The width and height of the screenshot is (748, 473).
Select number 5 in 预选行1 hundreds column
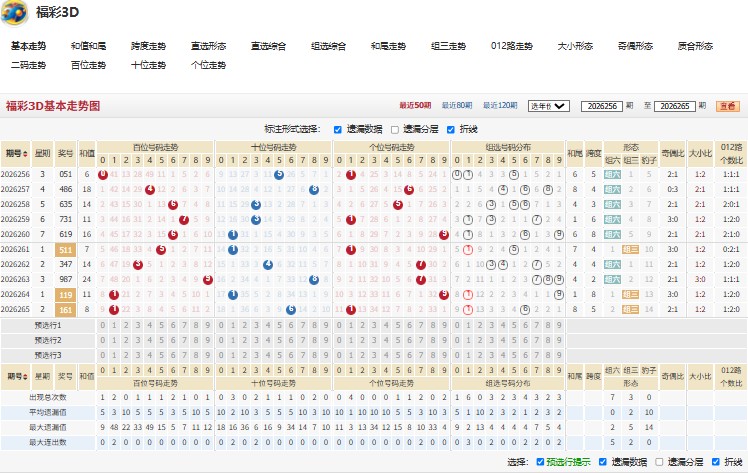tap(161, 326)
